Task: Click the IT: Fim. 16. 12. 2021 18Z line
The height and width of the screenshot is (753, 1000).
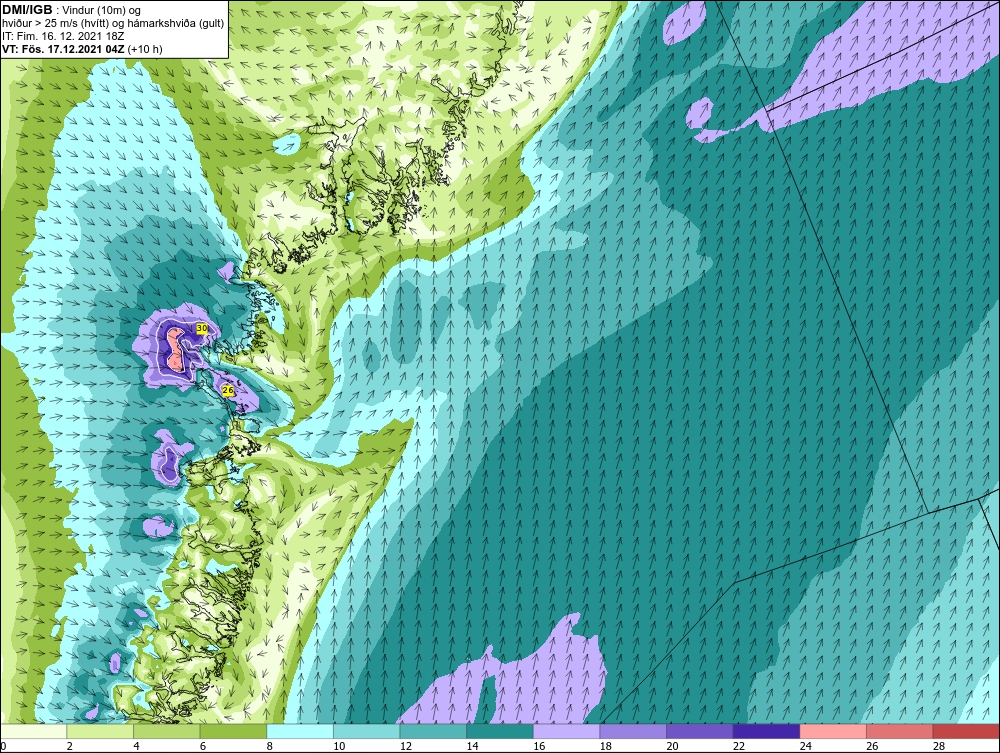Action: coord(63,36)
